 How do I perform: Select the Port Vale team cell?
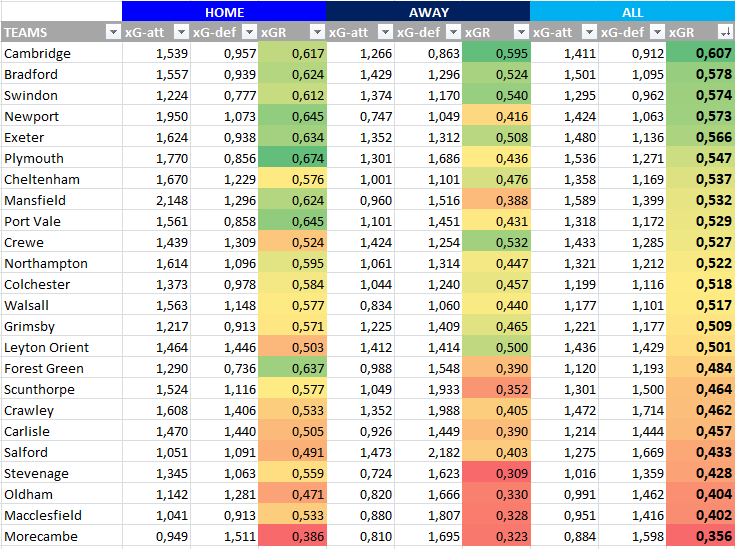tap(61, 221)
